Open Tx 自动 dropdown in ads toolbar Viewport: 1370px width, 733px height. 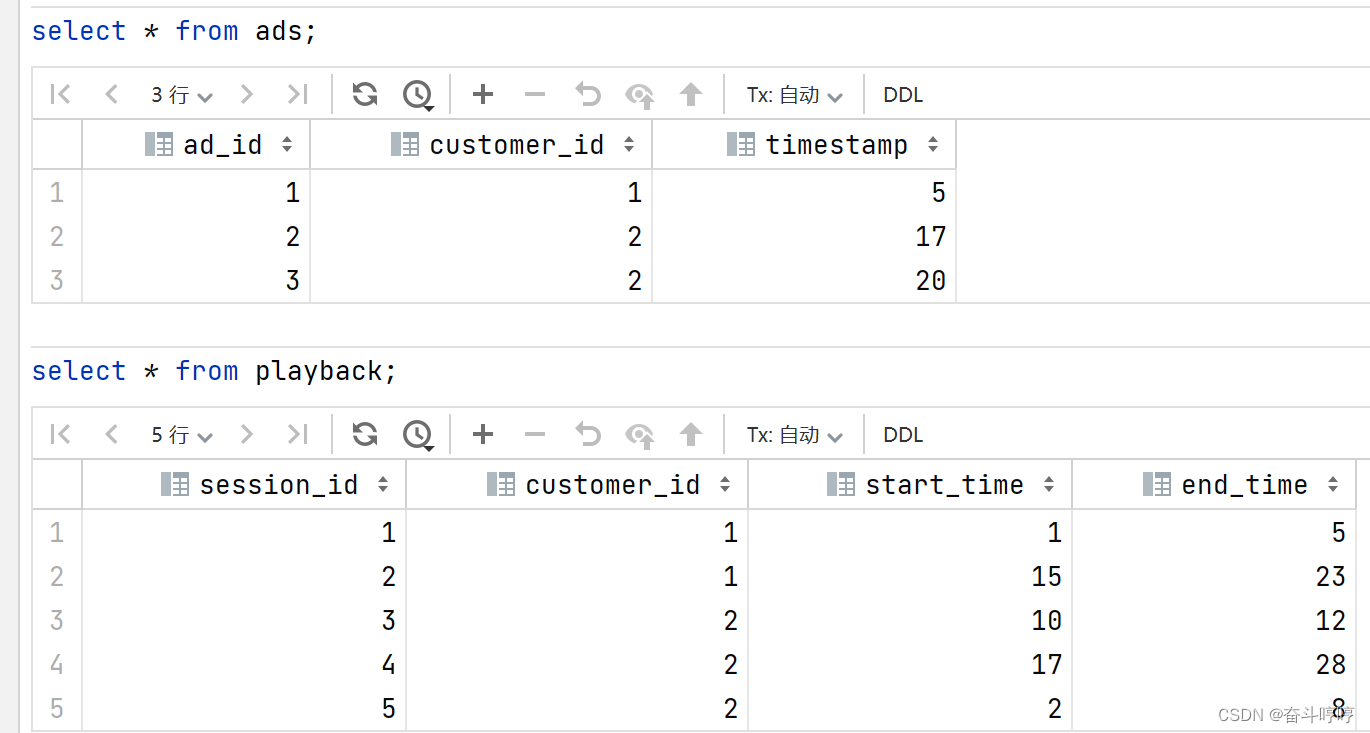795,95
